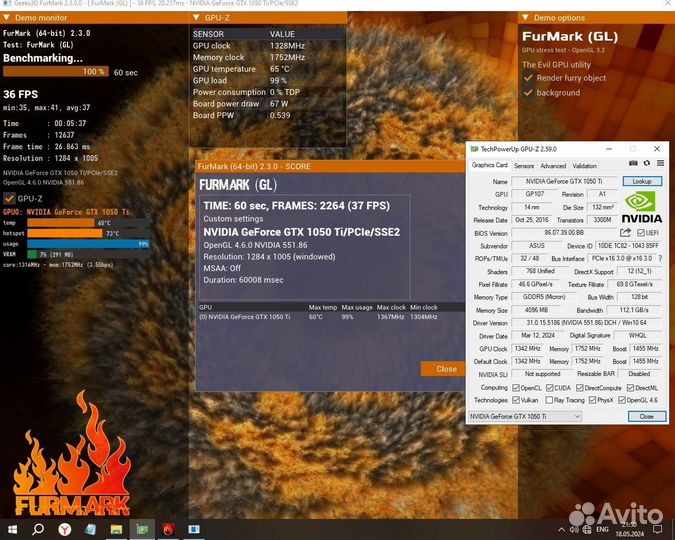Switch to Advanced tab
675x540 pixels.
[553, 166]
